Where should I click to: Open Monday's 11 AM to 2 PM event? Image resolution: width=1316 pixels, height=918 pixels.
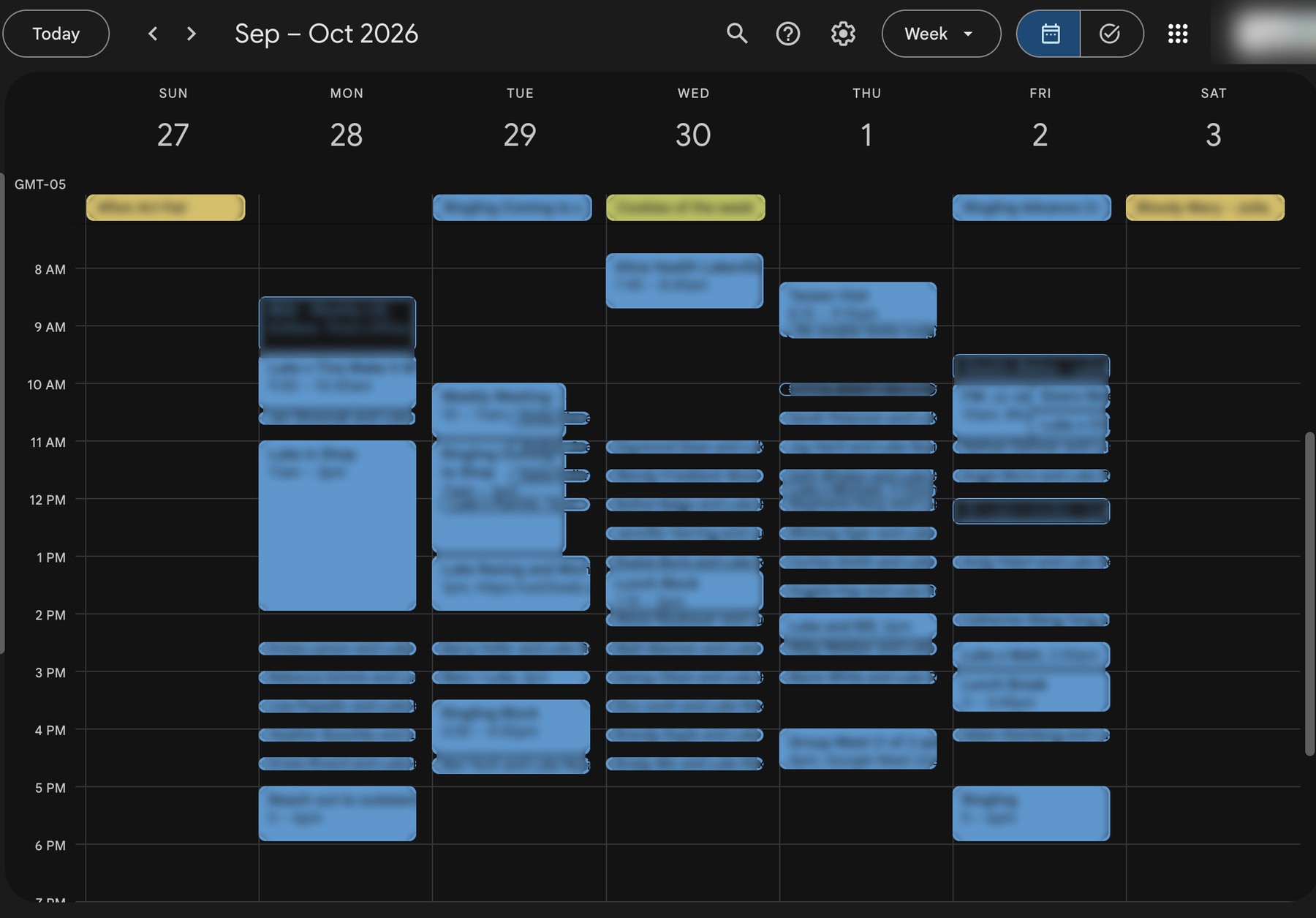337,525
